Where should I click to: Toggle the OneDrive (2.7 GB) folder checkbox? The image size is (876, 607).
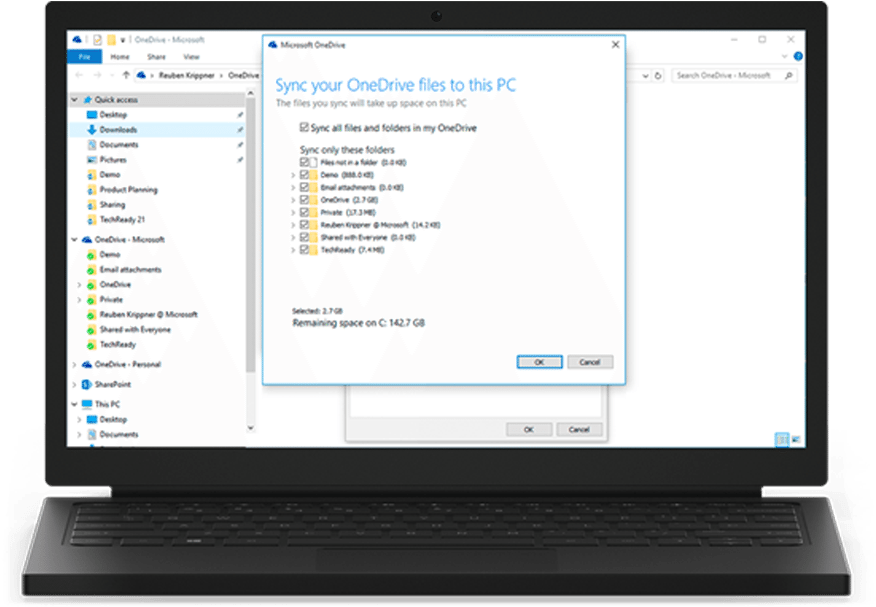click(x=304, y=199)
